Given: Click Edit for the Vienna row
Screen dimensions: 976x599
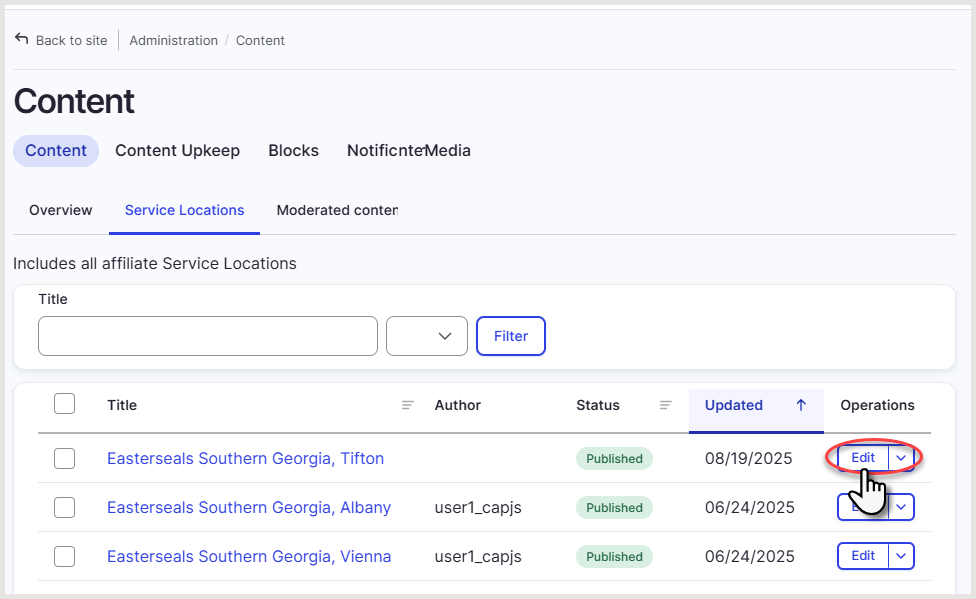Looking at the screenshot, I should click(x=863, y=556).
